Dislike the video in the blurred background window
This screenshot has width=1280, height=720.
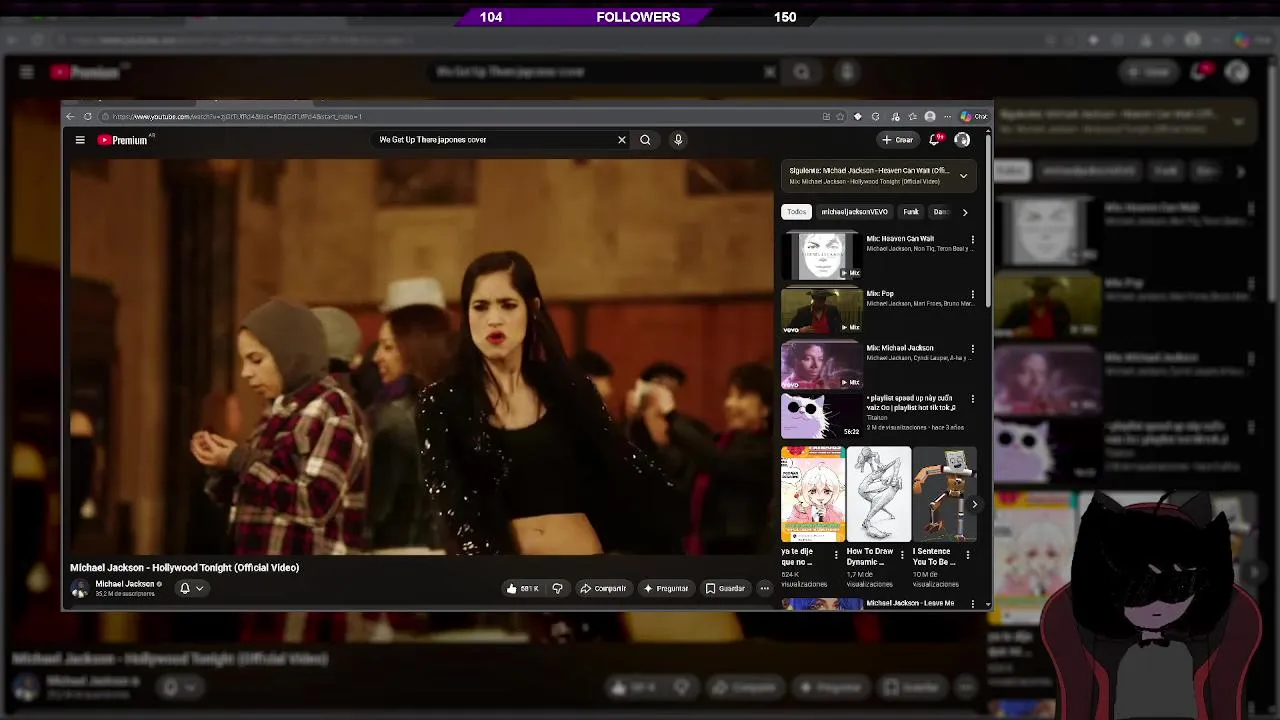[683, 687]
